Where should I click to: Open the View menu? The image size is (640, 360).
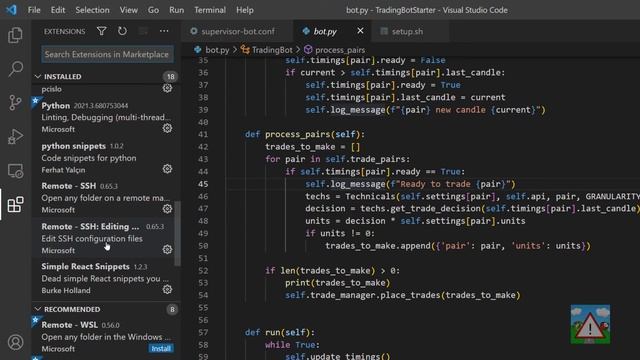coord(129,10)
